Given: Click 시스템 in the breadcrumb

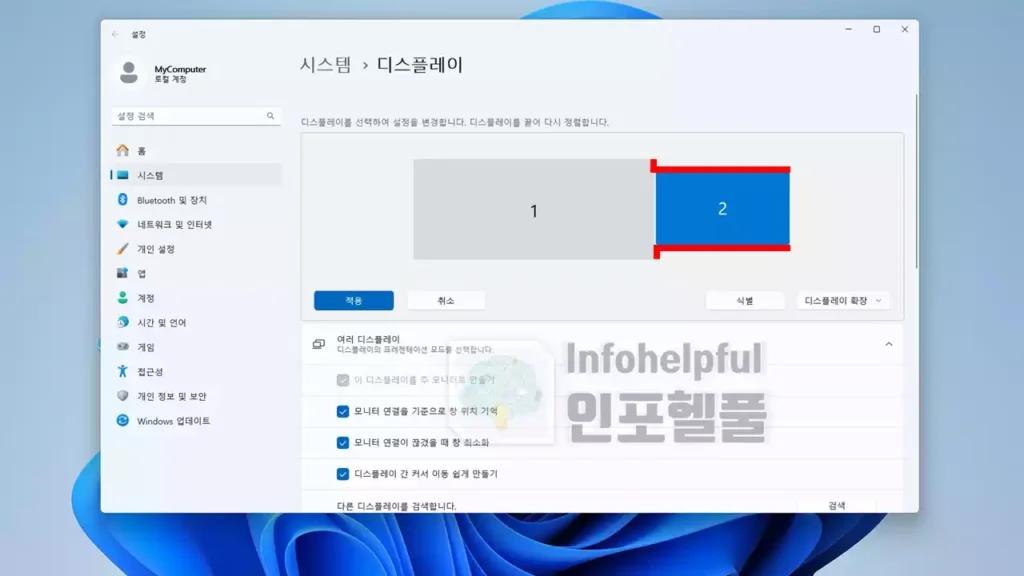Looking at the screenshot, I should pyautogui.click(x=326, y=65).
